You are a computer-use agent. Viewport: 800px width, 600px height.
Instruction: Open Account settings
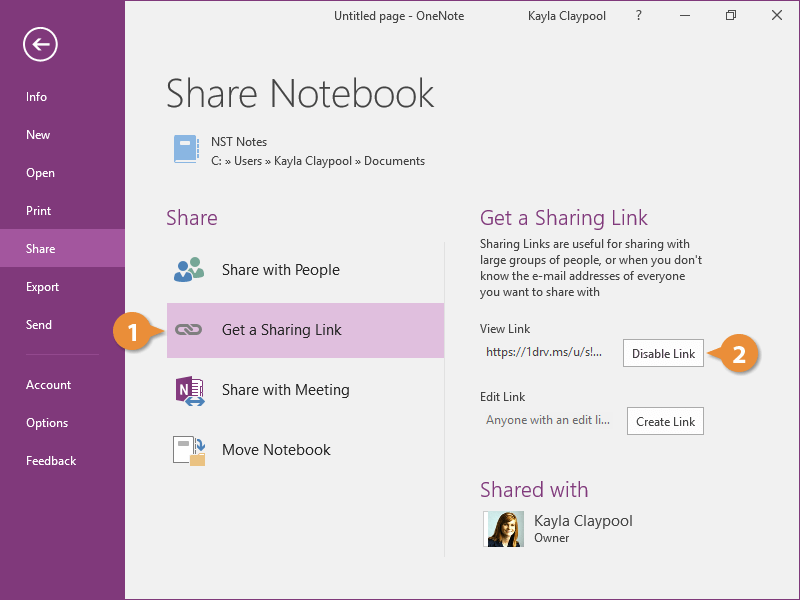(48, 385)
